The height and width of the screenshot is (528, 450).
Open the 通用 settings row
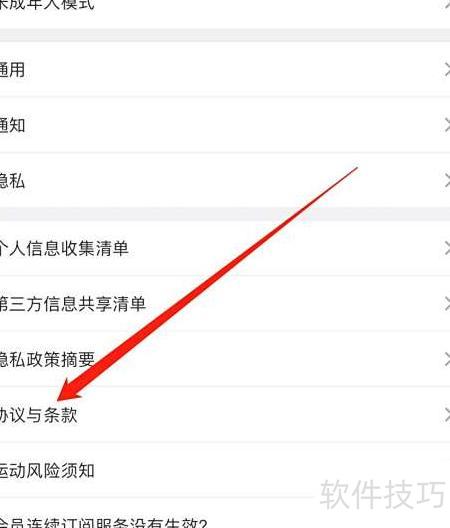pyautogui.click(x=225, y=69)
